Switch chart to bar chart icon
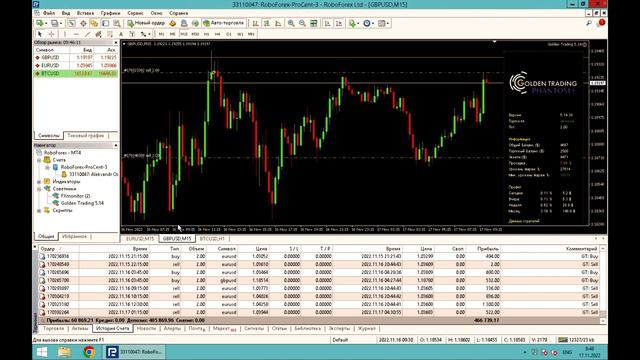 tap(256, 23)
